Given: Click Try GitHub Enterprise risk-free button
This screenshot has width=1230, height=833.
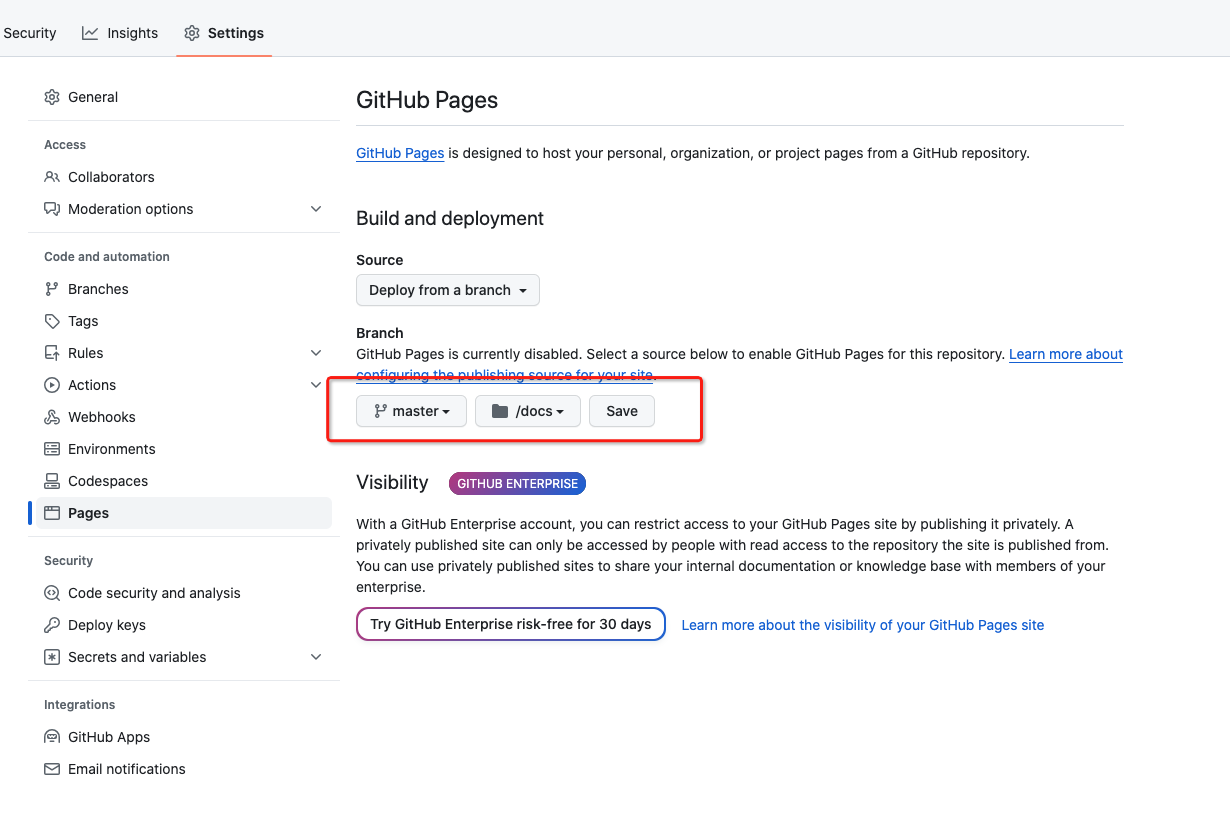Looking at the screenshot, I should pos(510,624).
